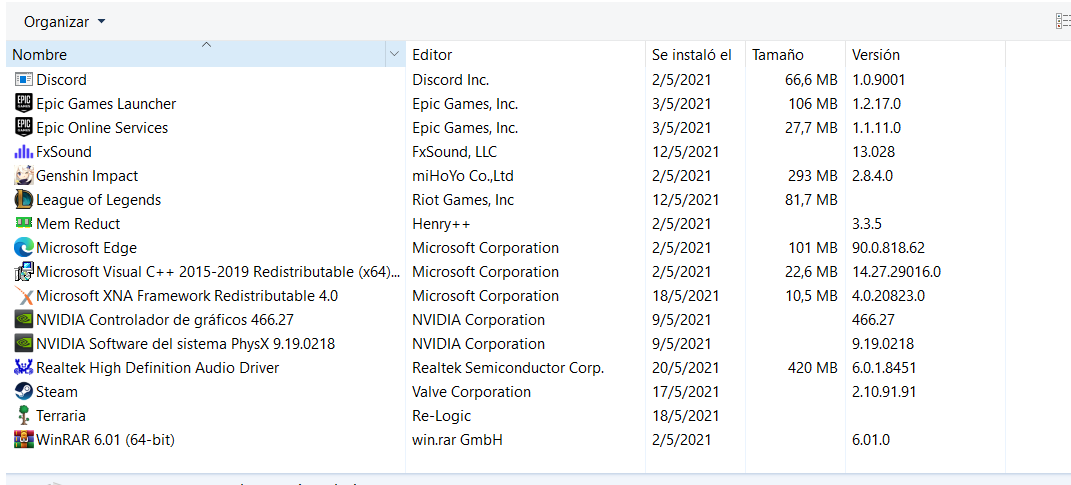The image size is (1071, 485).
Task: Open the Organizar dropdown menu
Action: (65, 21)
